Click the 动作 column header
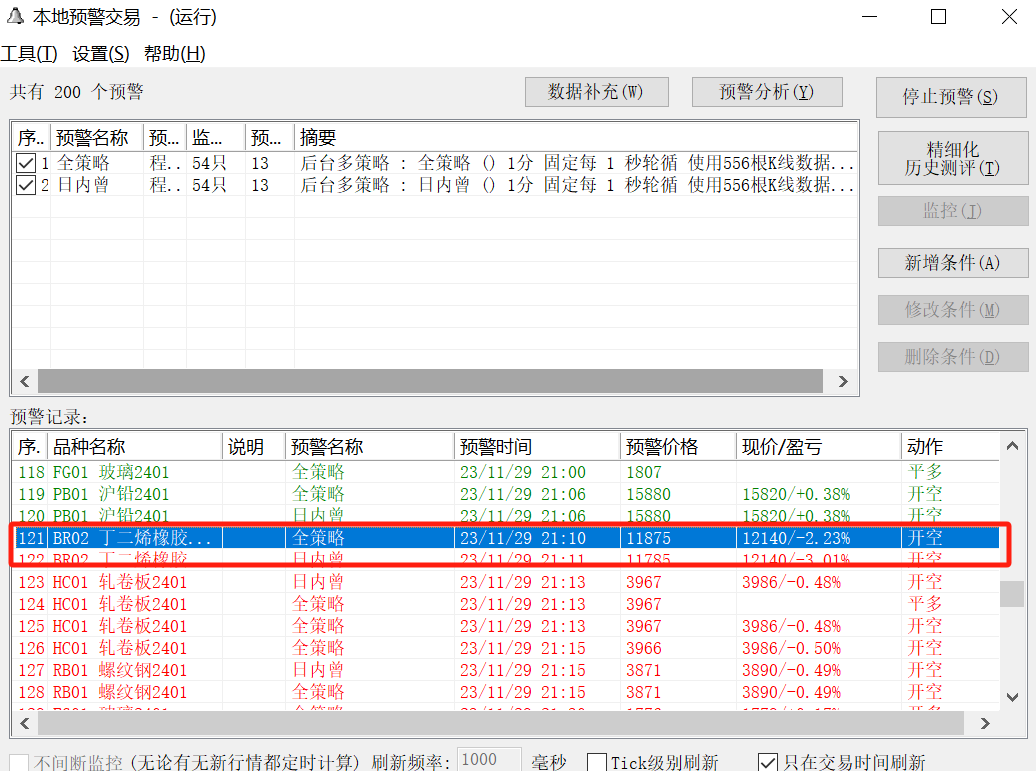This screenshot has width=1036, height=771. click(949, 447)
